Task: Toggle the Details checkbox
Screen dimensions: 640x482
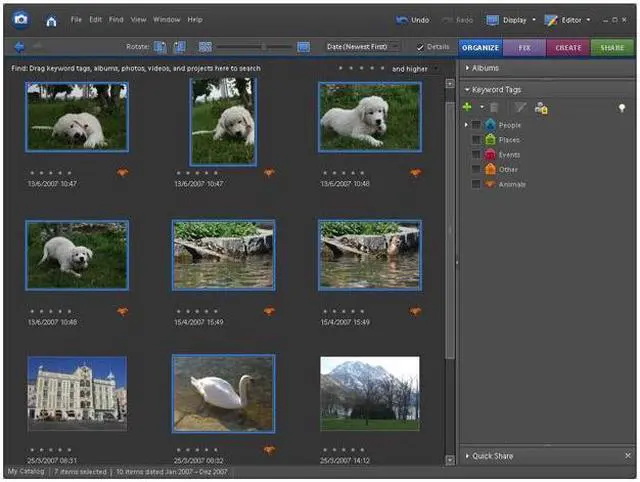Action: [420, 47]
